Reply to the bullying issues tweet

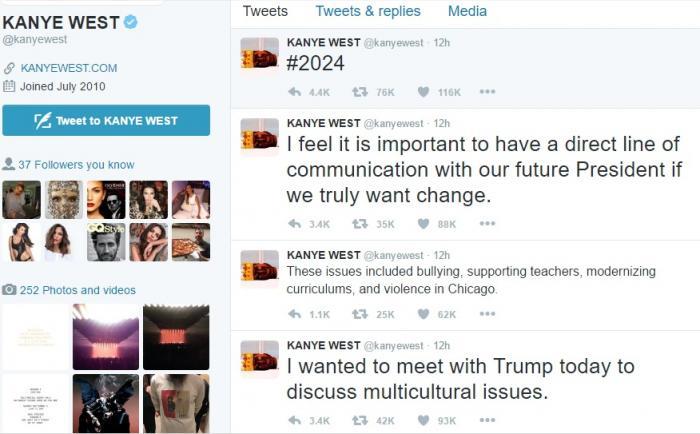pyautogui.click(x=295, y=314)
